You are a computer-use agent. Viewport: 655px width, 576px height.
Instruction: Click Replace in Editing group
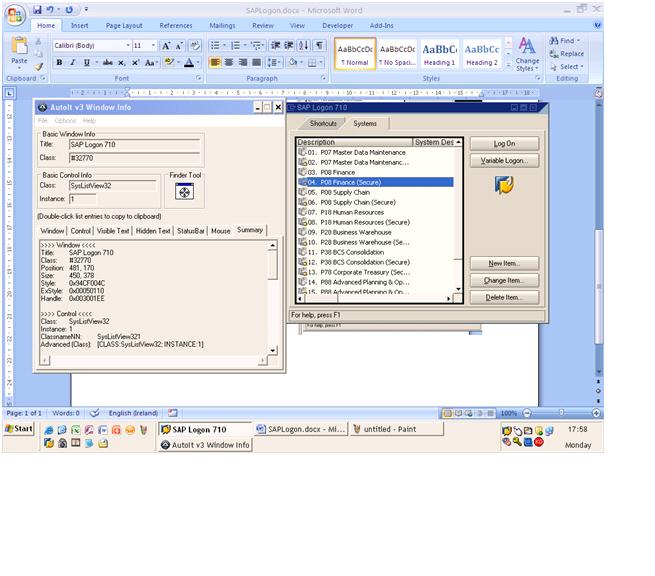click(566, 53)
